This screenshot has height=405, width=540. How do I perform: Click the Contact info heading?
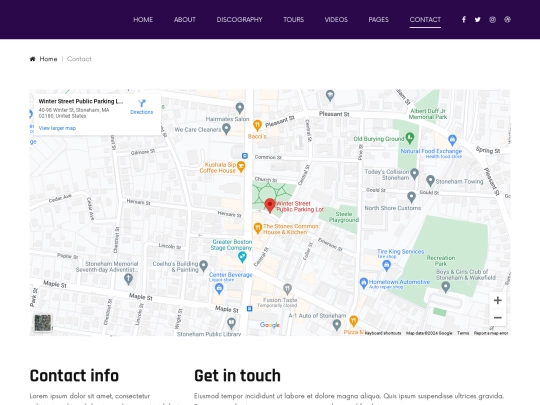[x=74, y=376]
